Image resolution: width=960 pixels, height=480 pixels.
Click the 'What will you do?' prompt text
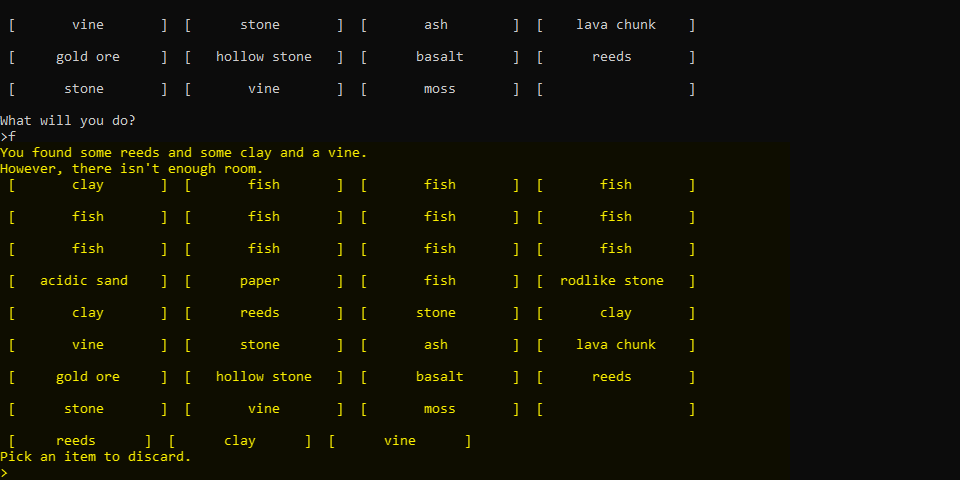(68, 121)
